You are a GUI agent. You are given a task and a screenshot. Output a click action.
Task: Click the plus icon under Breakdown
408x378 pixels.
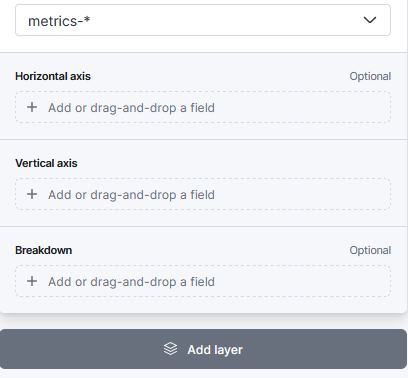[32, 281]
